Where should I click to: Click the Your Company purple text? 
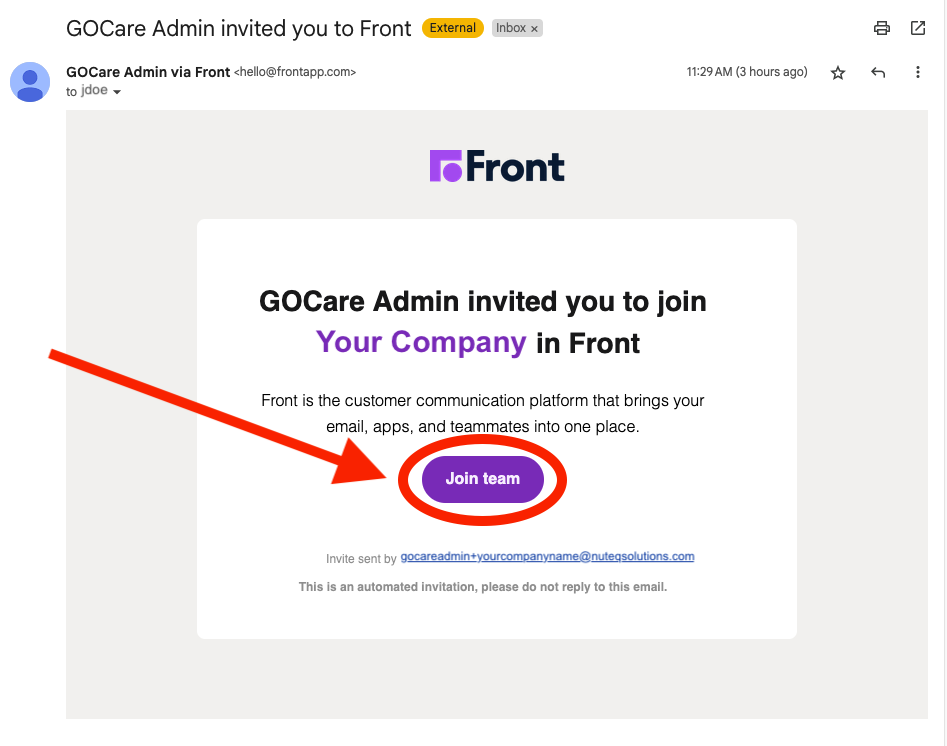pos(421,342)
